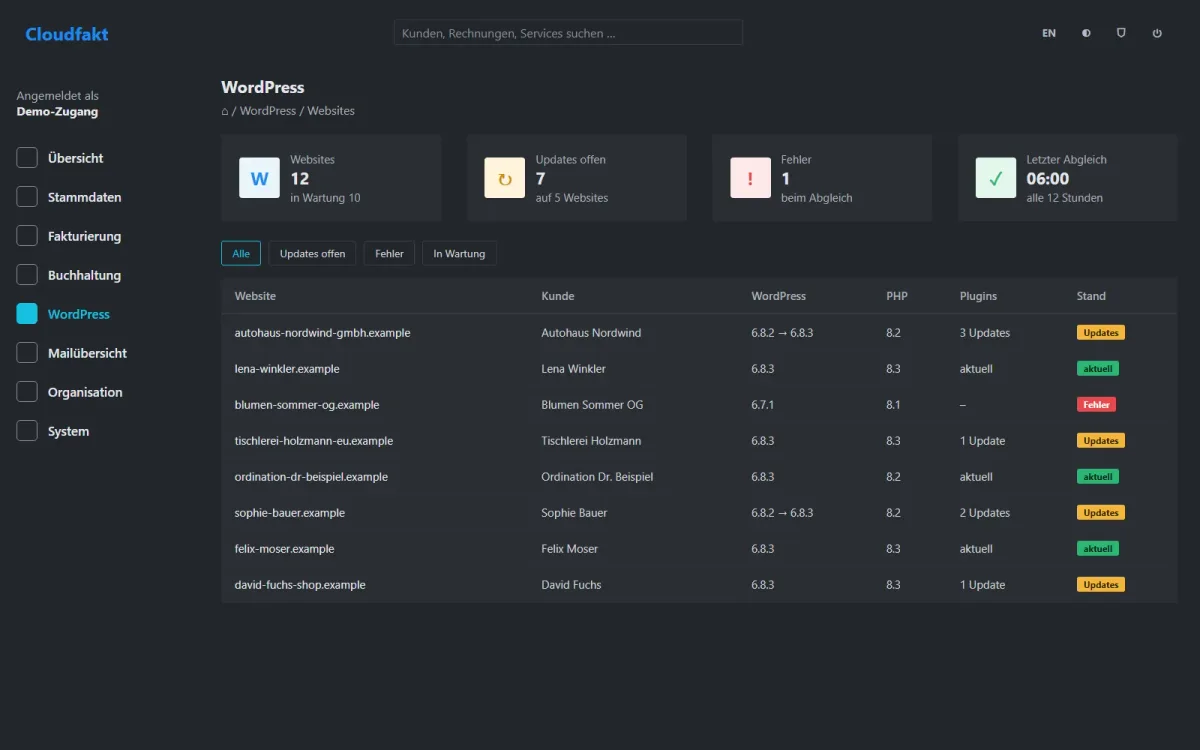
Task: Click the Stammdaten sidebar icon box
Action: [27, 197]
